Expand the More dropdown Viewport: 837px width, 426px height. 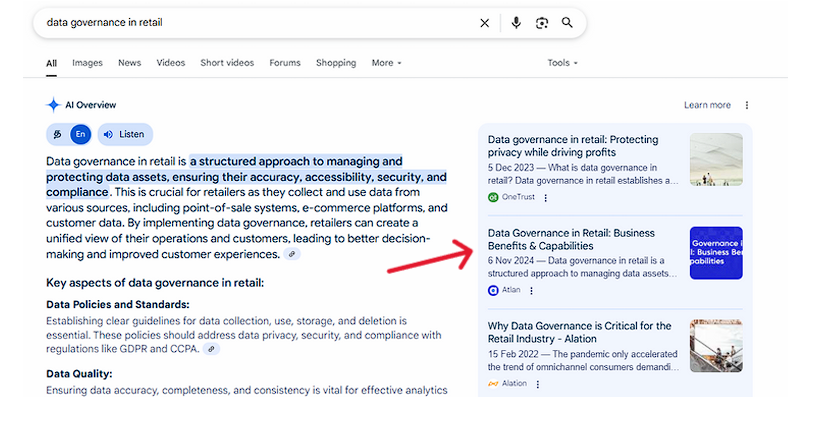(x=386, y=63)
